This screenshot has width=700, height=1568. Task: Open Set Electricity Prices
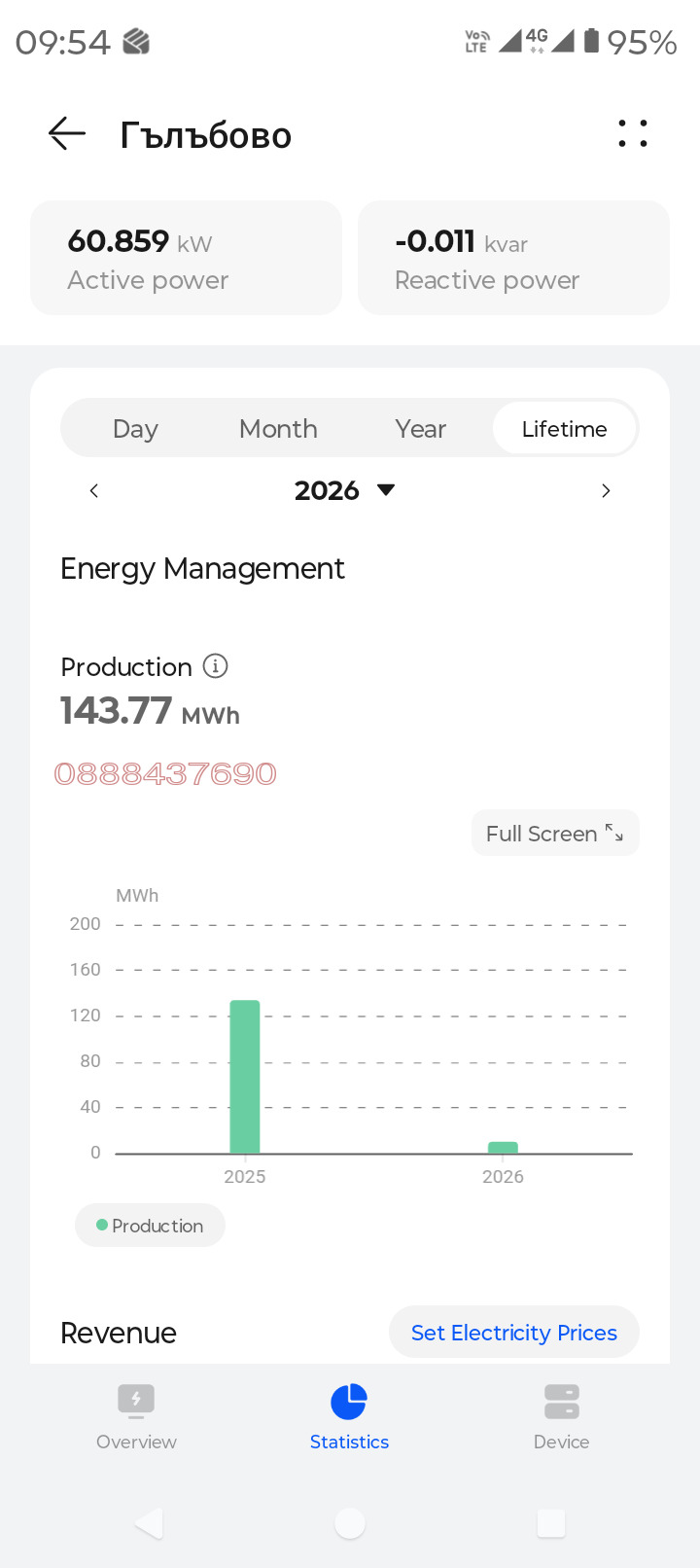pyautogui.click(x=513, y=1333)
